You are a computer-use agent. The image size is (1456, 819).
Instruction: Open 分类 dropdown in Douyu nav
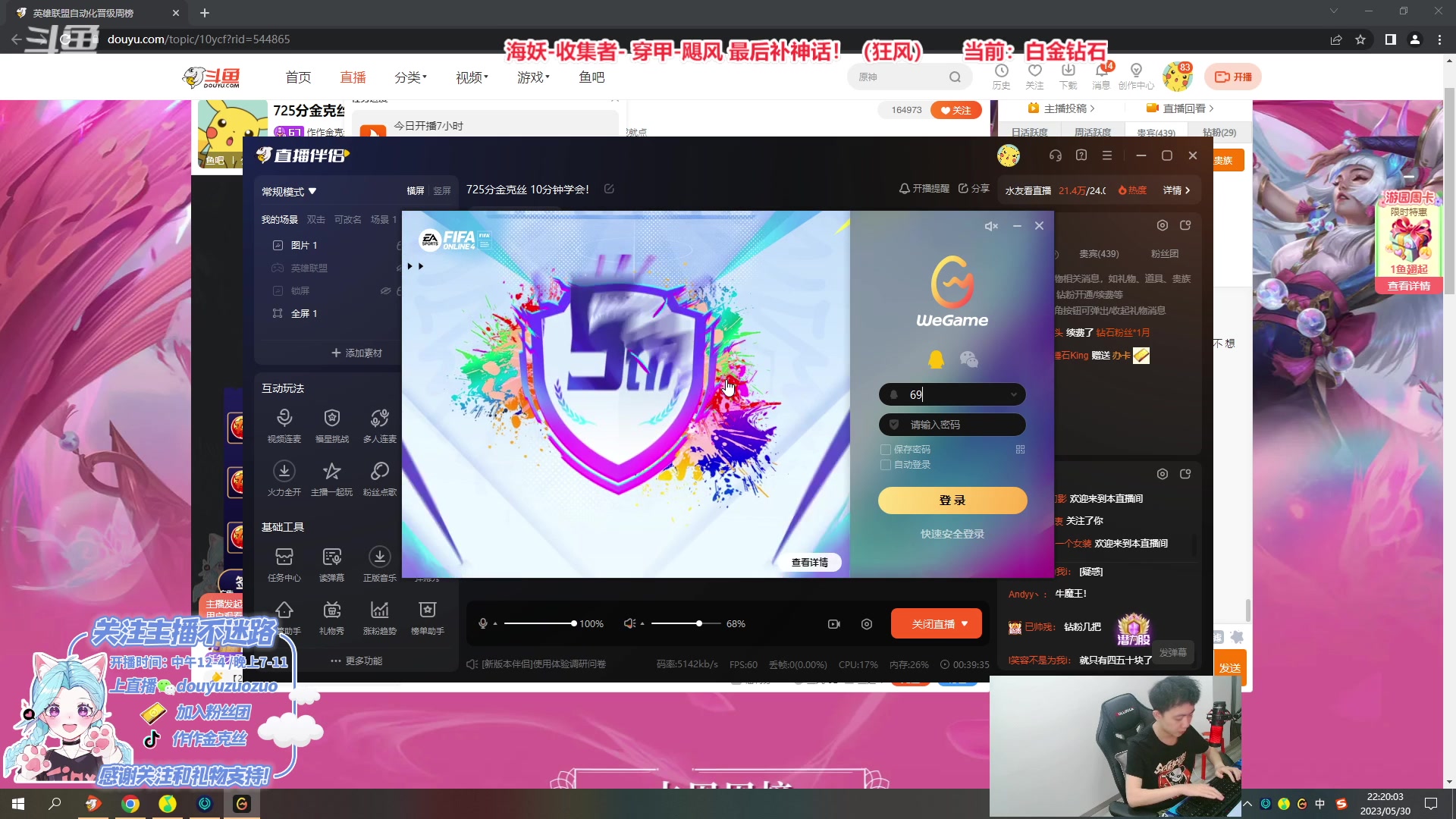tap(410, 77)
